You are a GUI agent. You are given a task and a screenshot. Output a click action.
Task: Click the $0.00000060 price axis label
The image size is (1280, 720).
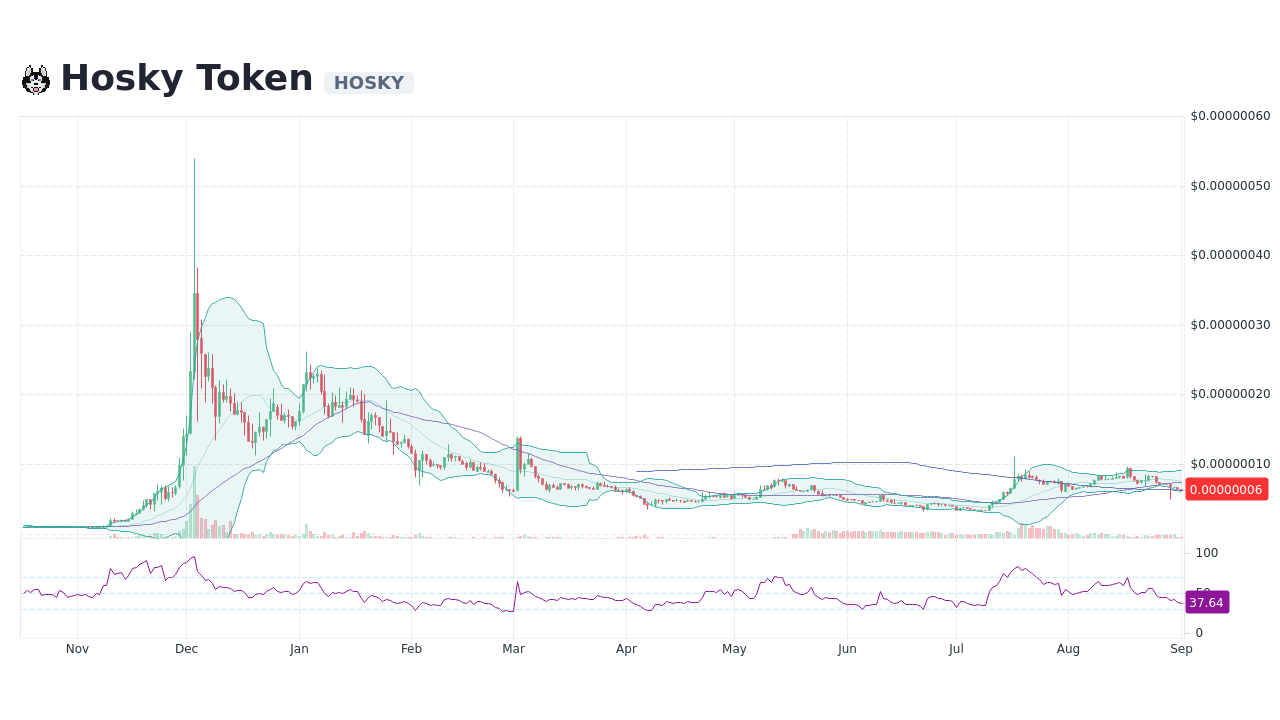(1229, 115)
